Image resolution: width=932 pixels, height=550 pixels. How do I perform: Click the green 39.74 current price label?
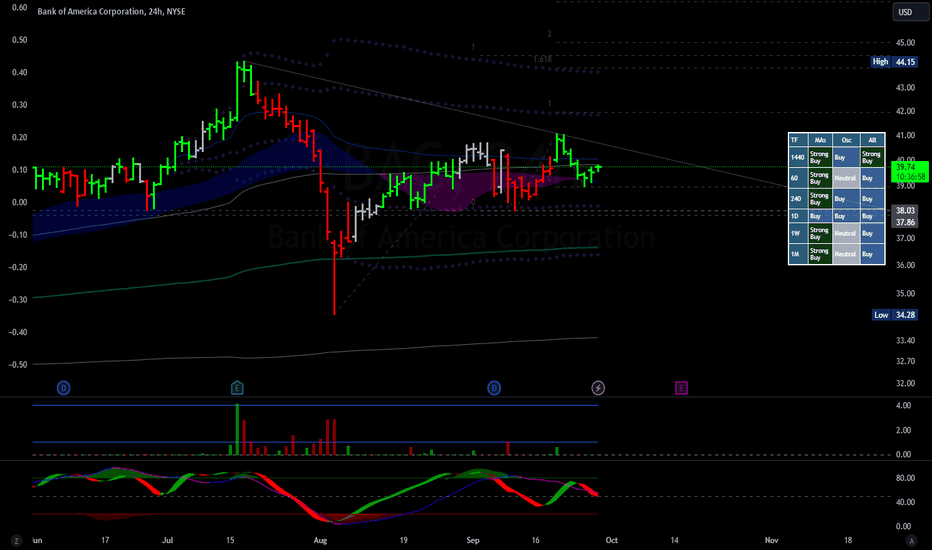coord(909,172)
